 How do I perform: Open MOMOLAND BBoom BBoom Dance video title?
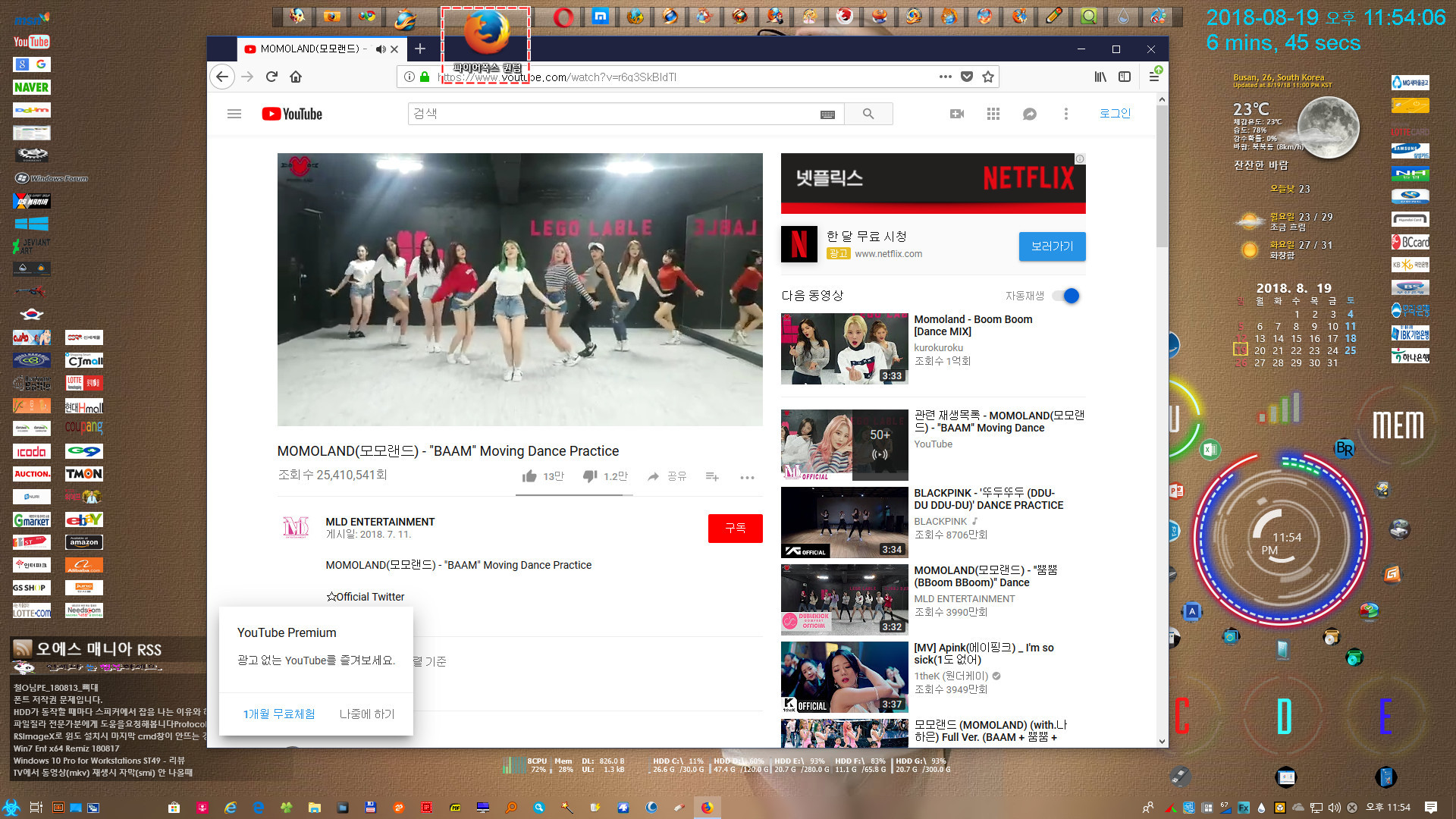click(985, 576)
